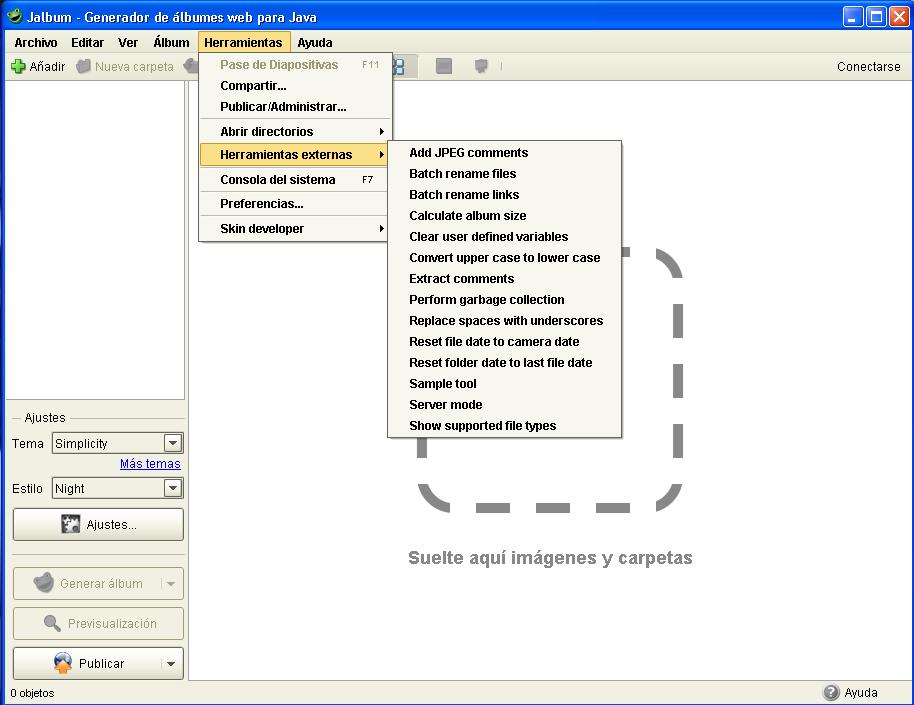This screenshot has width=914, height=705.
Task: Click the Nueva carpeta folder icon
Action: 84,66
